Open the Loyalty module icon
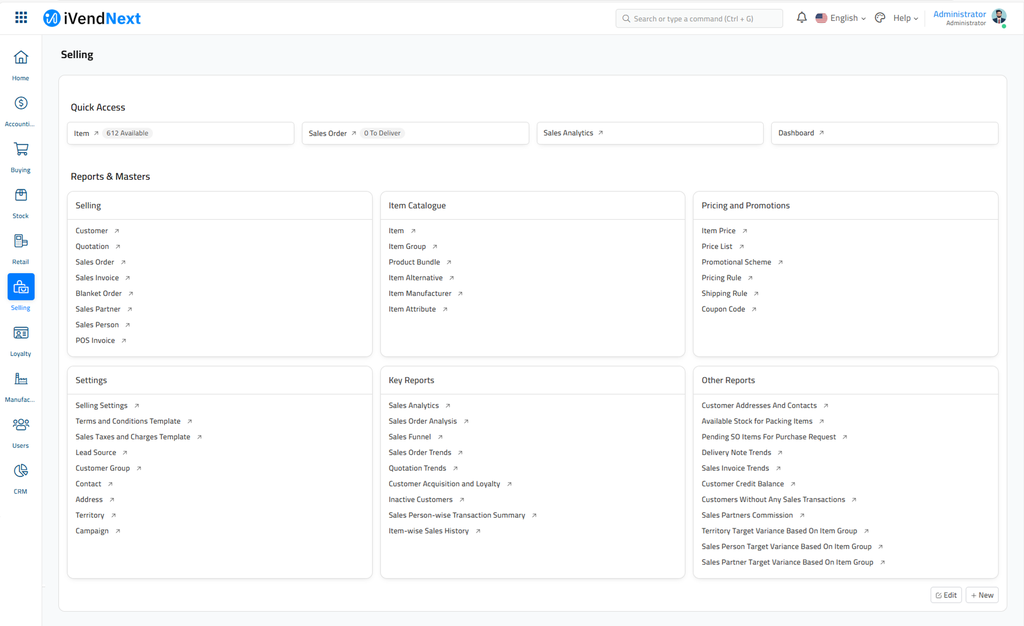This screenshot has width=1024, height=626. (20, 334)
